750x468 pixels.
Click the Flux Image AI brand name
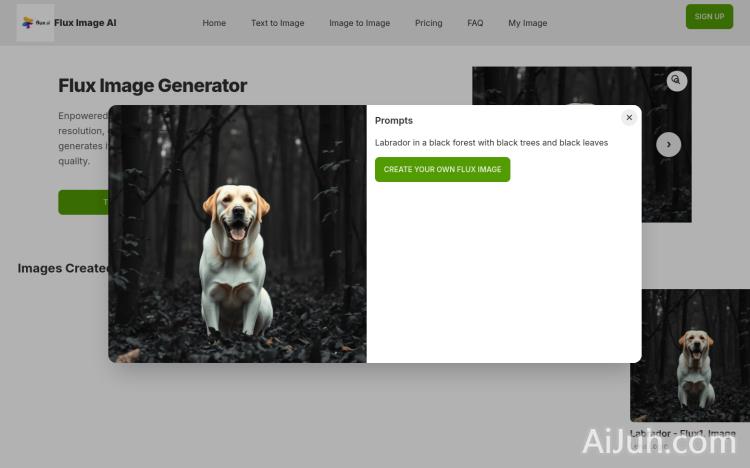coord(85,23)
